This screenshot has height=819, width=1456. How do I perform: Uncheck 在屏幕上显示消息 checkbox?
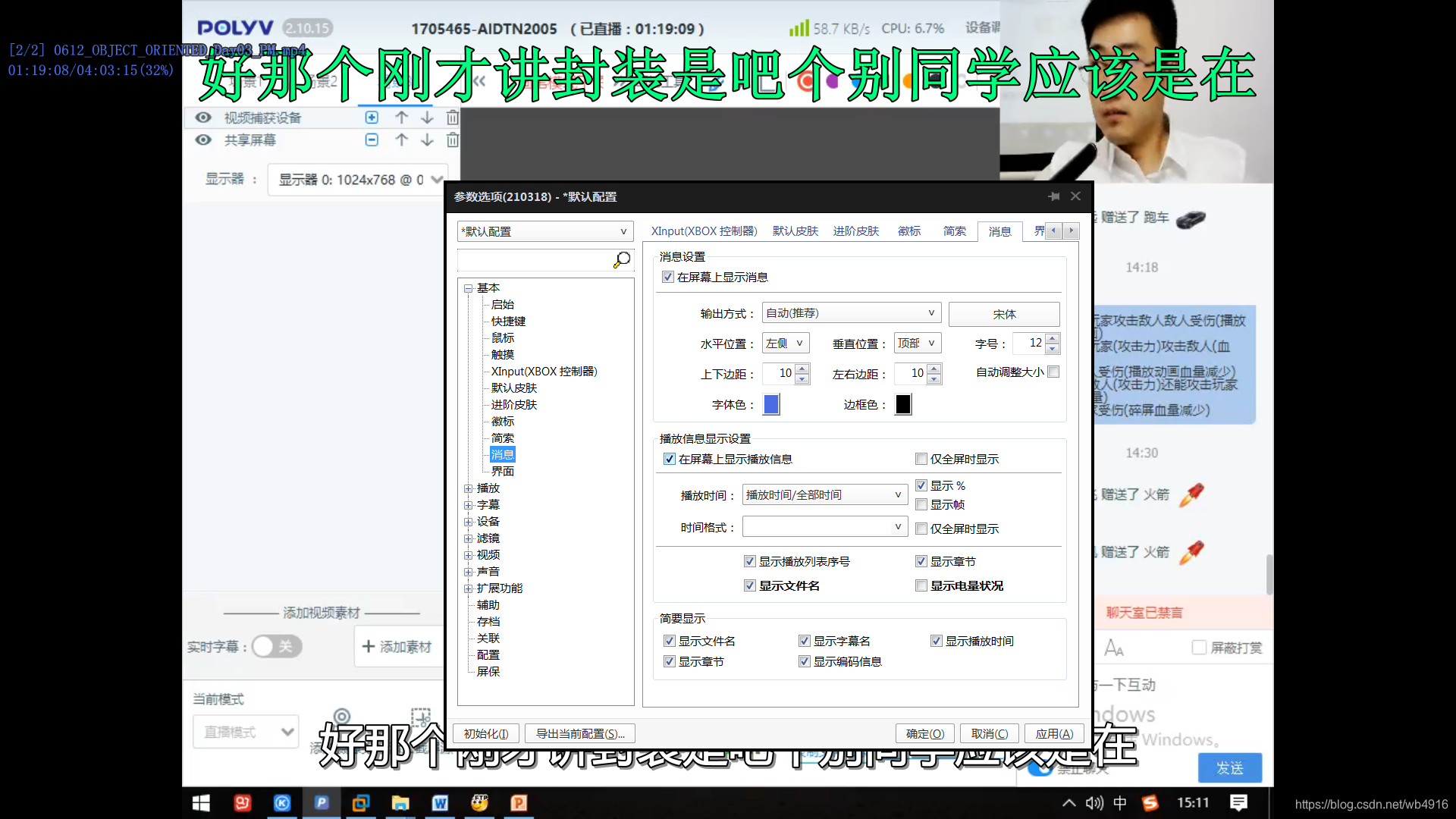(x=668, y=278)
